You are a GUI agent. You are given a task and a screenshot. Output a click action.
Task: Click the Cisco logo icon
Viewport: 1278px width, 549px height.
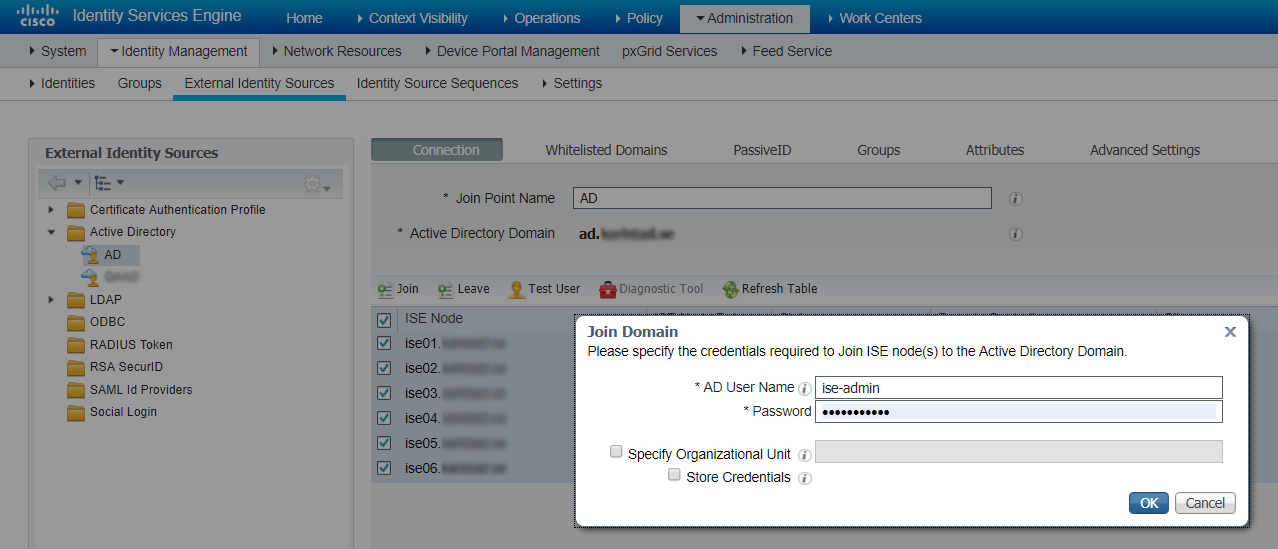coord(37,16)
